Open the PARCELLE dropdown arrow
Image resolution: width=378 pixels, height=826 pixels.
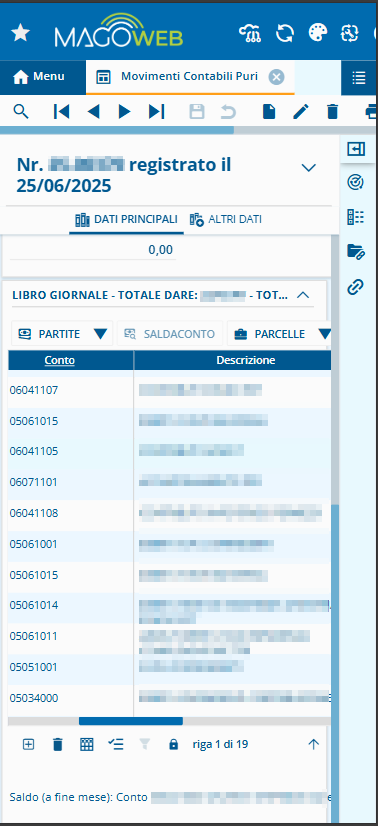(x=324, y=334)
